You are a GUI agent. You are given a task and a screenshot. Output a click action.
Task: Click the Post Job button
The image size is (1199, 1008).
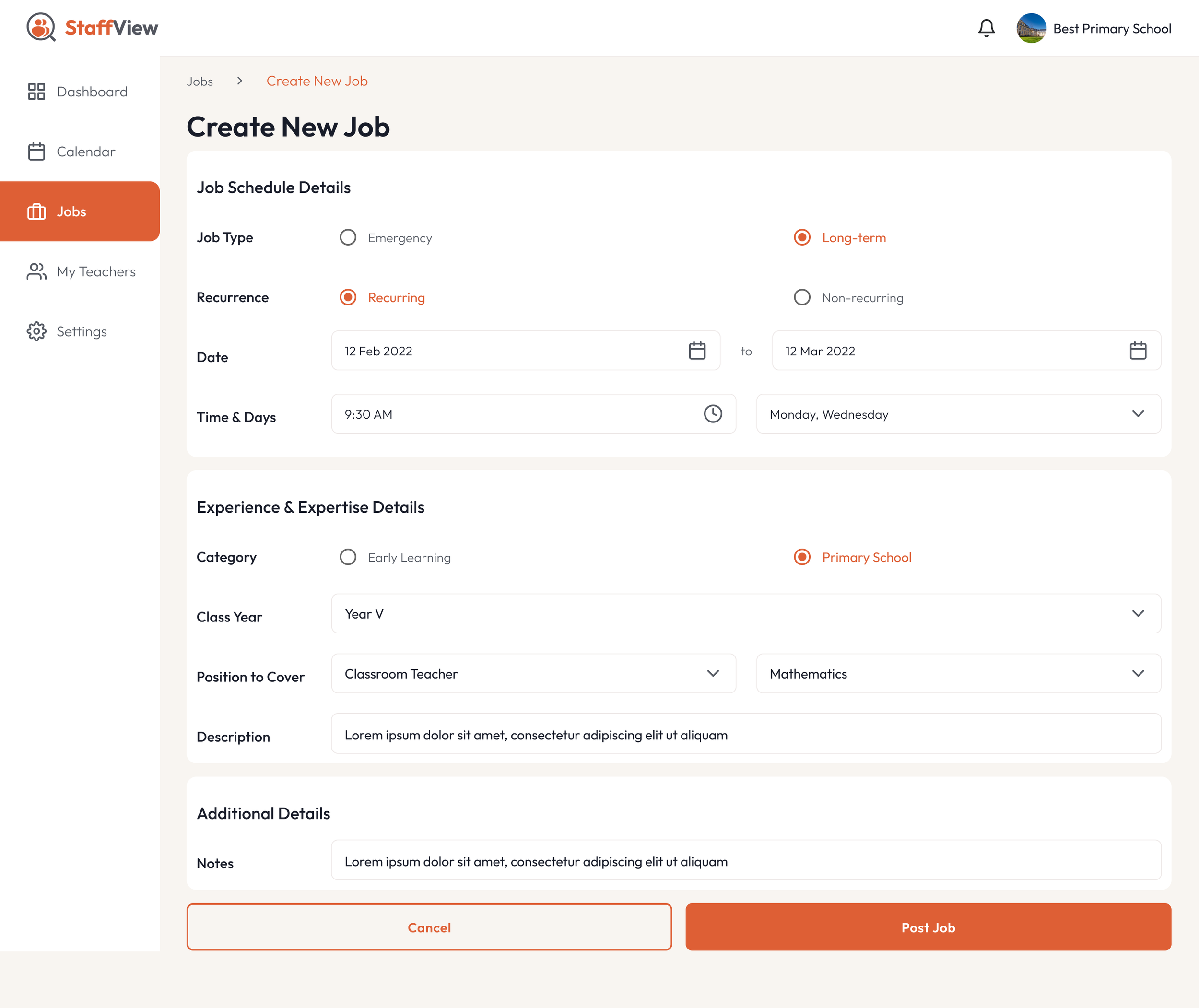(927, 927)
